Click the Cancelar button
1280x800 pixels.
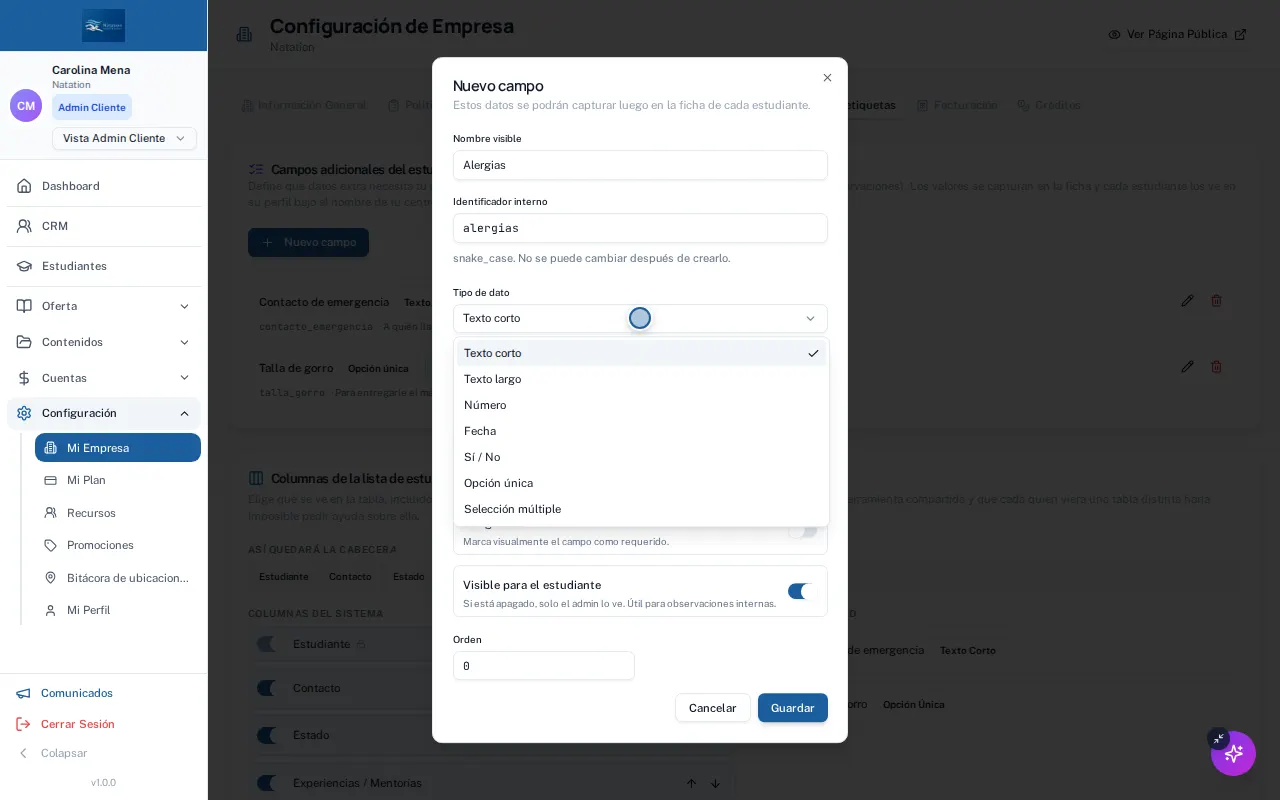pos(713,708)
